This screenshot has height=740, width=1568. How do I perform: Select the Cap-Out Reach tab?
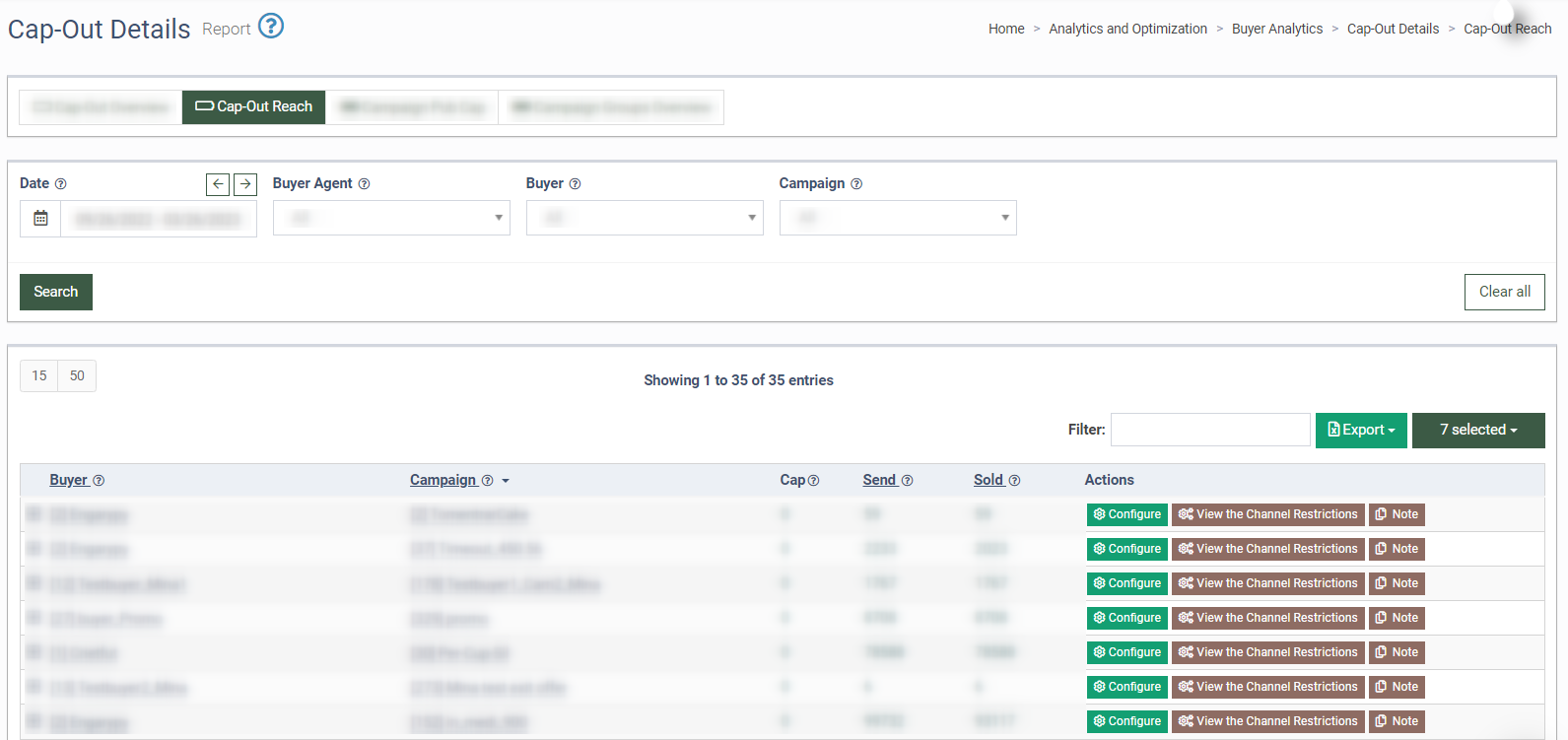[254, 106]
